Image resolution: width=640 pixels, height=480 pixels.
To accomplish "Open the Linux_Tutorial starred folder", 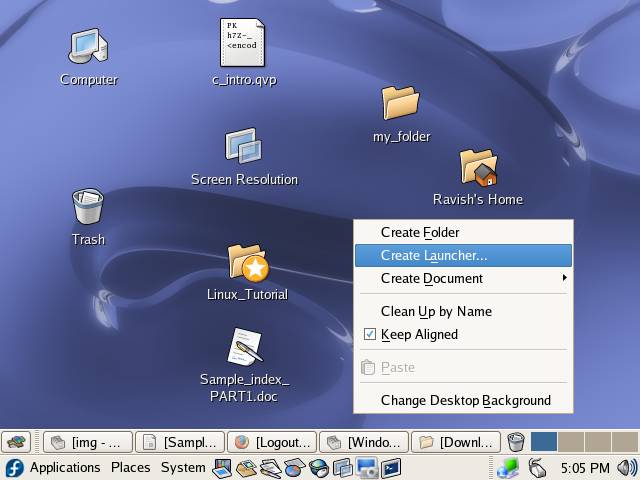I will (x=247, y=262).
